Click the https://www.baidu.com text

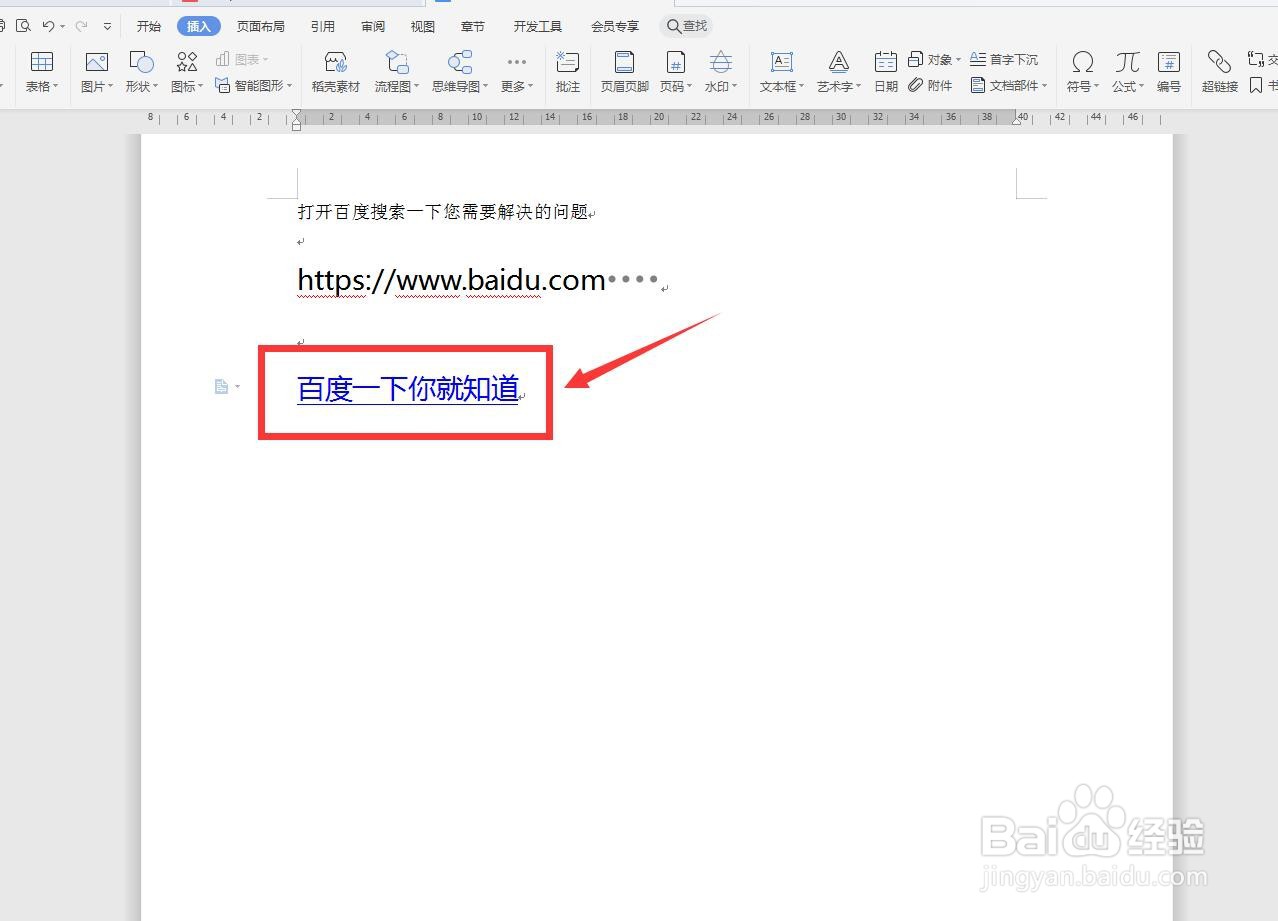coord(451,280)
